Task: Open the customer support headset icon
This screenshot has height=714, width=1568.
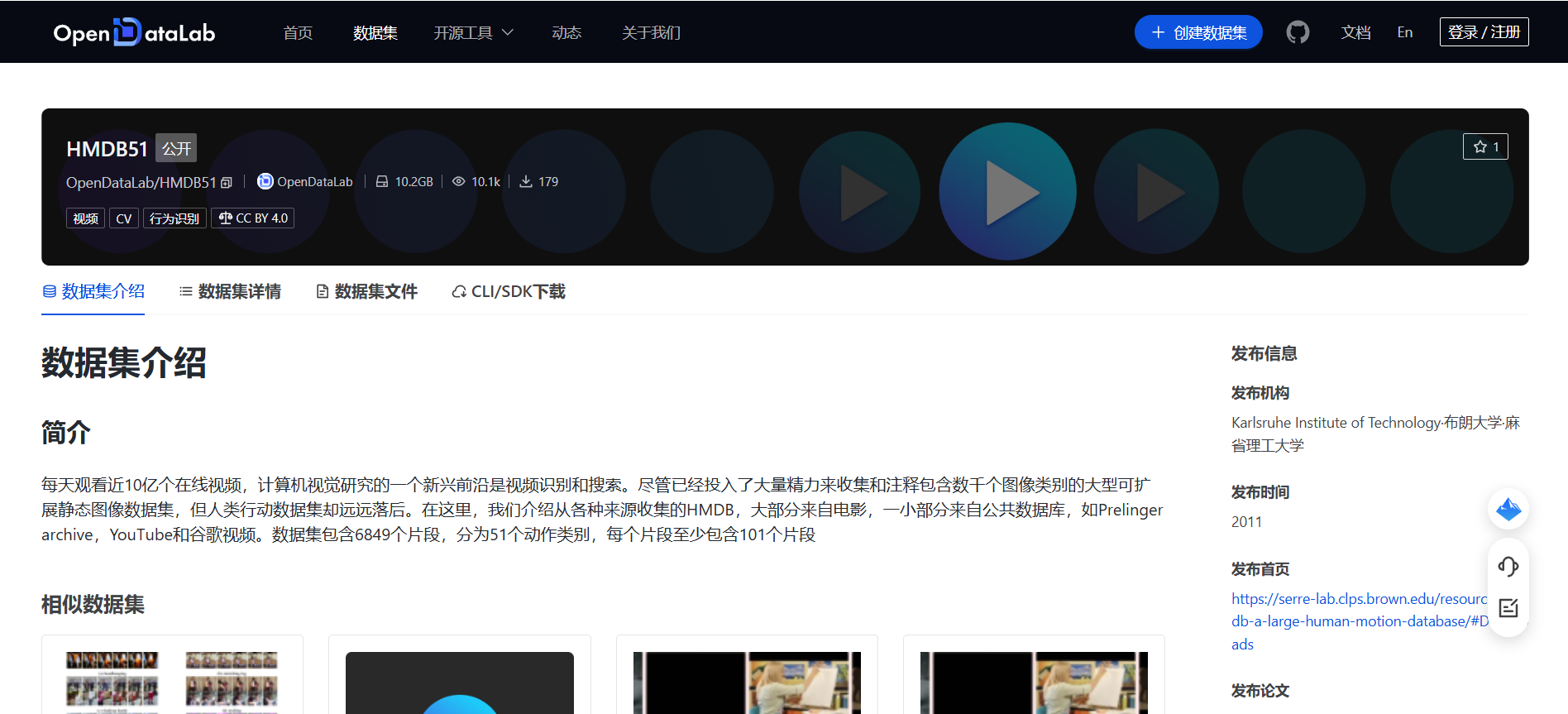Action: 1508,567
